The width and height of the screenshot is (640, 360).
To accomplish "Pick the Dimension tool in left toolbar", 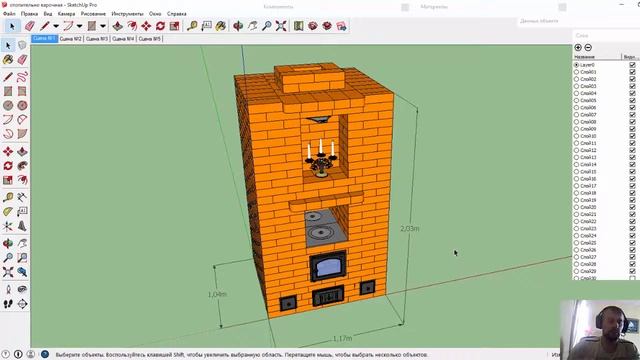I will click(22, 198).
